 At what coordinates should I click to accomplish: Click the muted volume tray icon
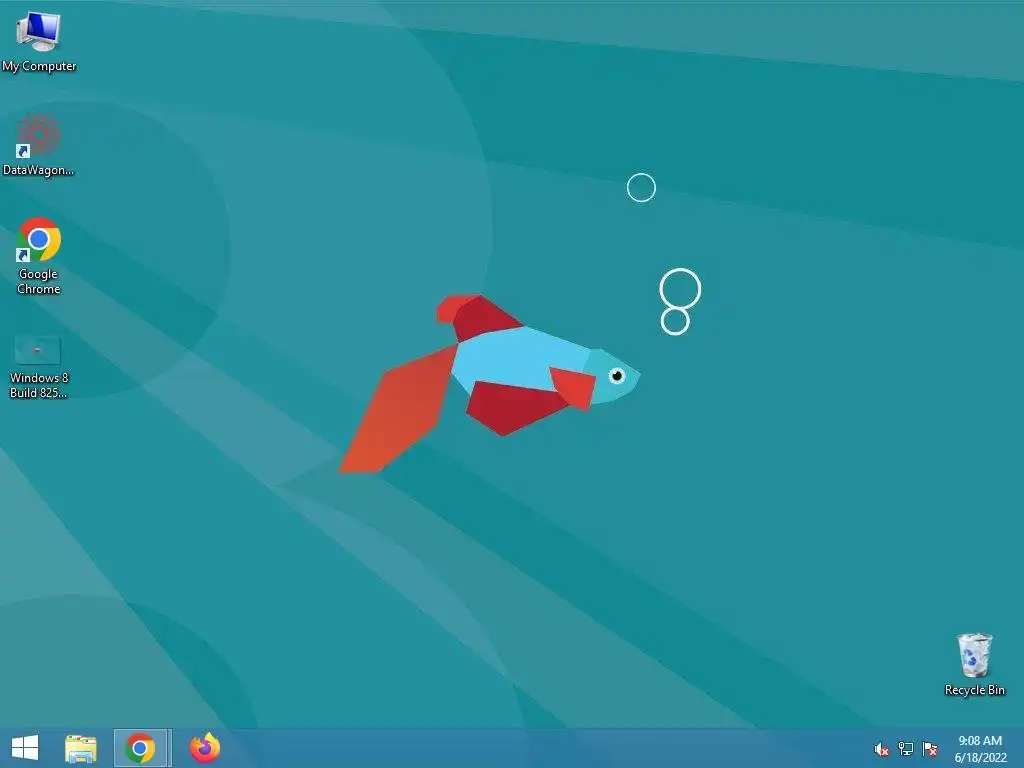click(x=882, y=749)
